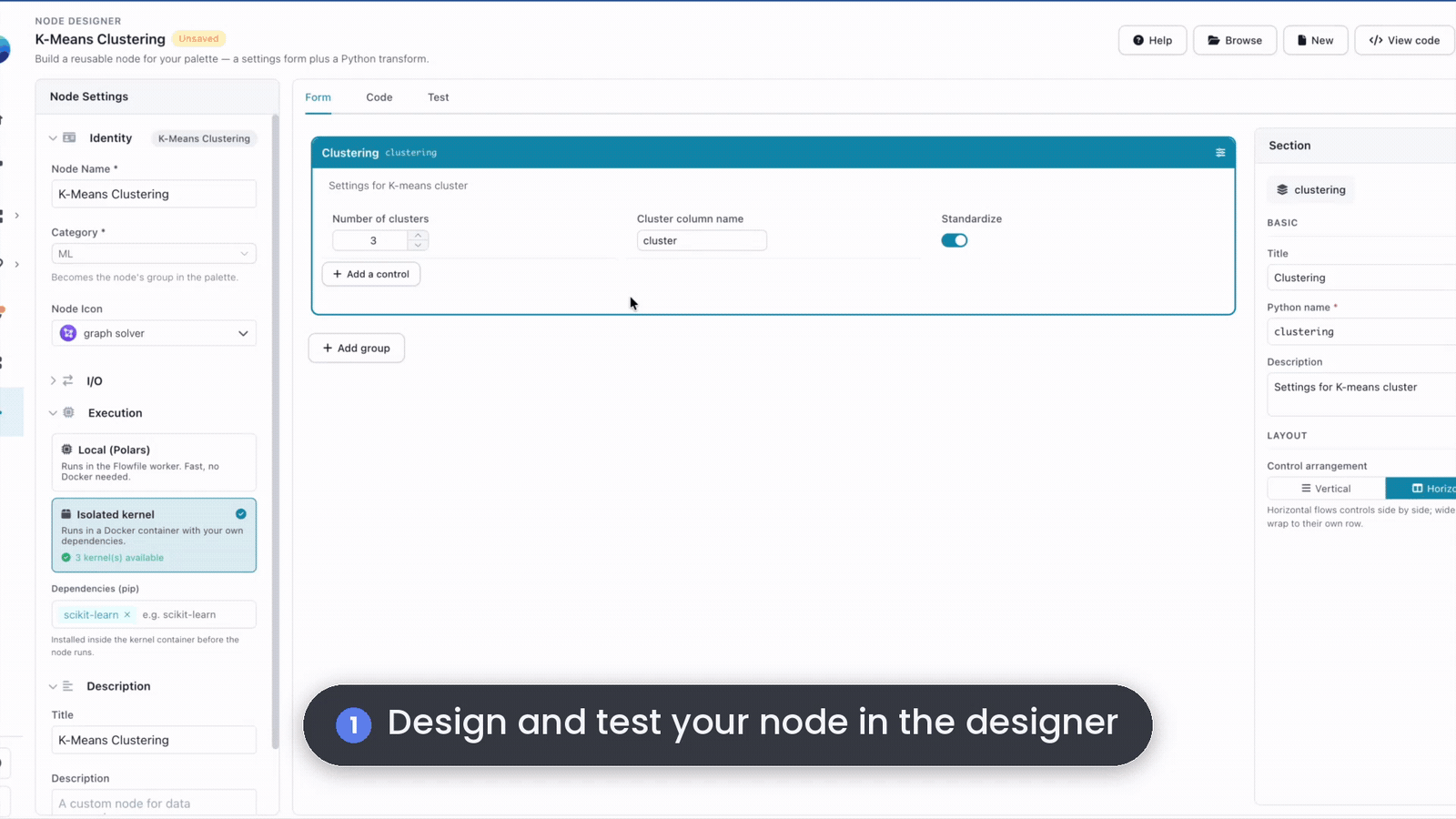Open View code
This screenshot has width=1456, height=819.
(x=1404, y=40)
